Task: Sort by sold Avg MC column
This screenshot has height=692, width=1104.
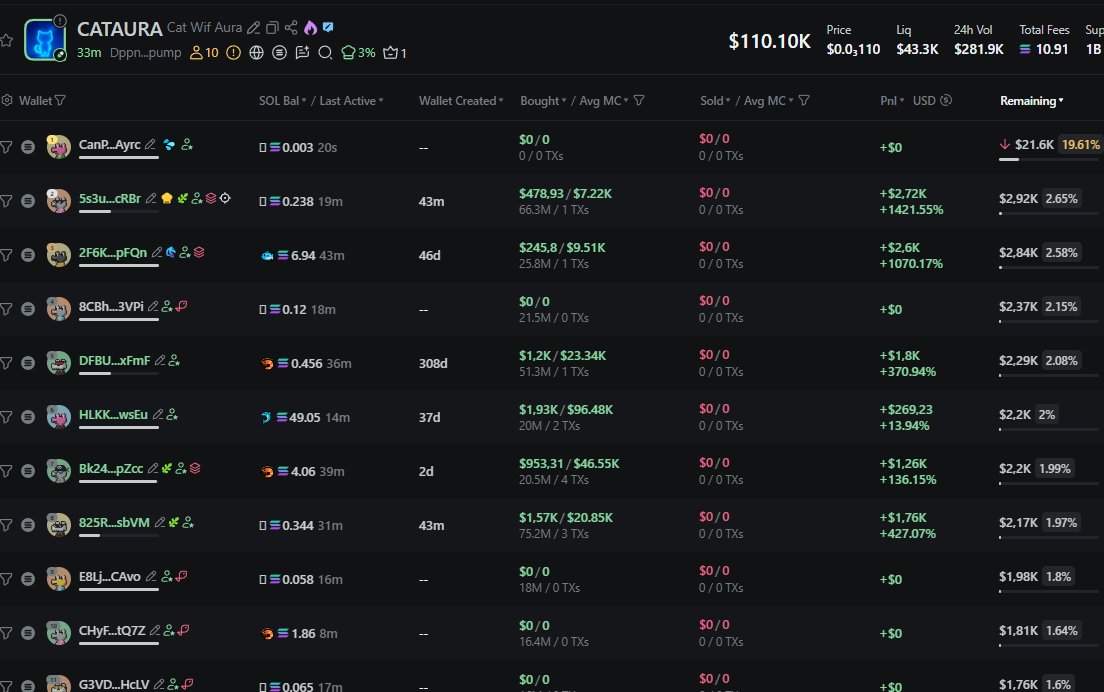Action: [x=769, y=101]
